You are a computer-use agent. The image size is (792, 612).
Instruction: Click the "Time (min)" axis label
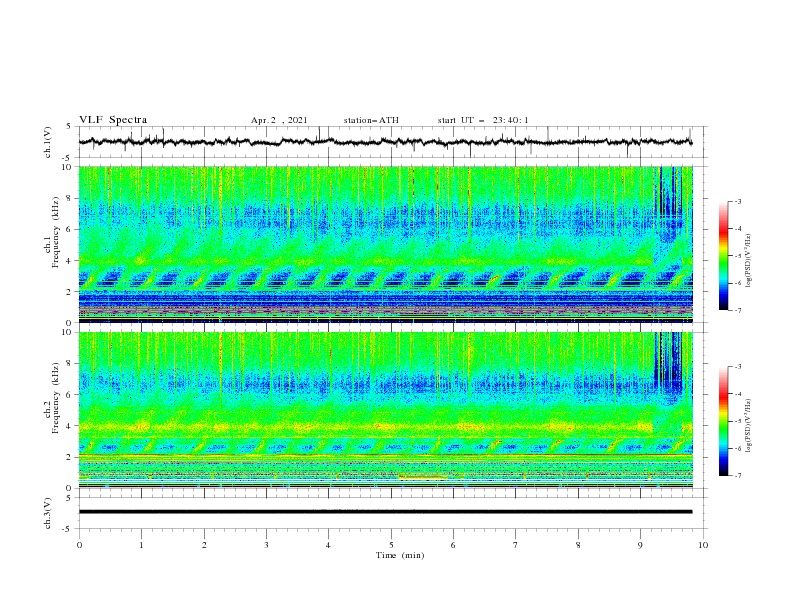click(400, 555)
